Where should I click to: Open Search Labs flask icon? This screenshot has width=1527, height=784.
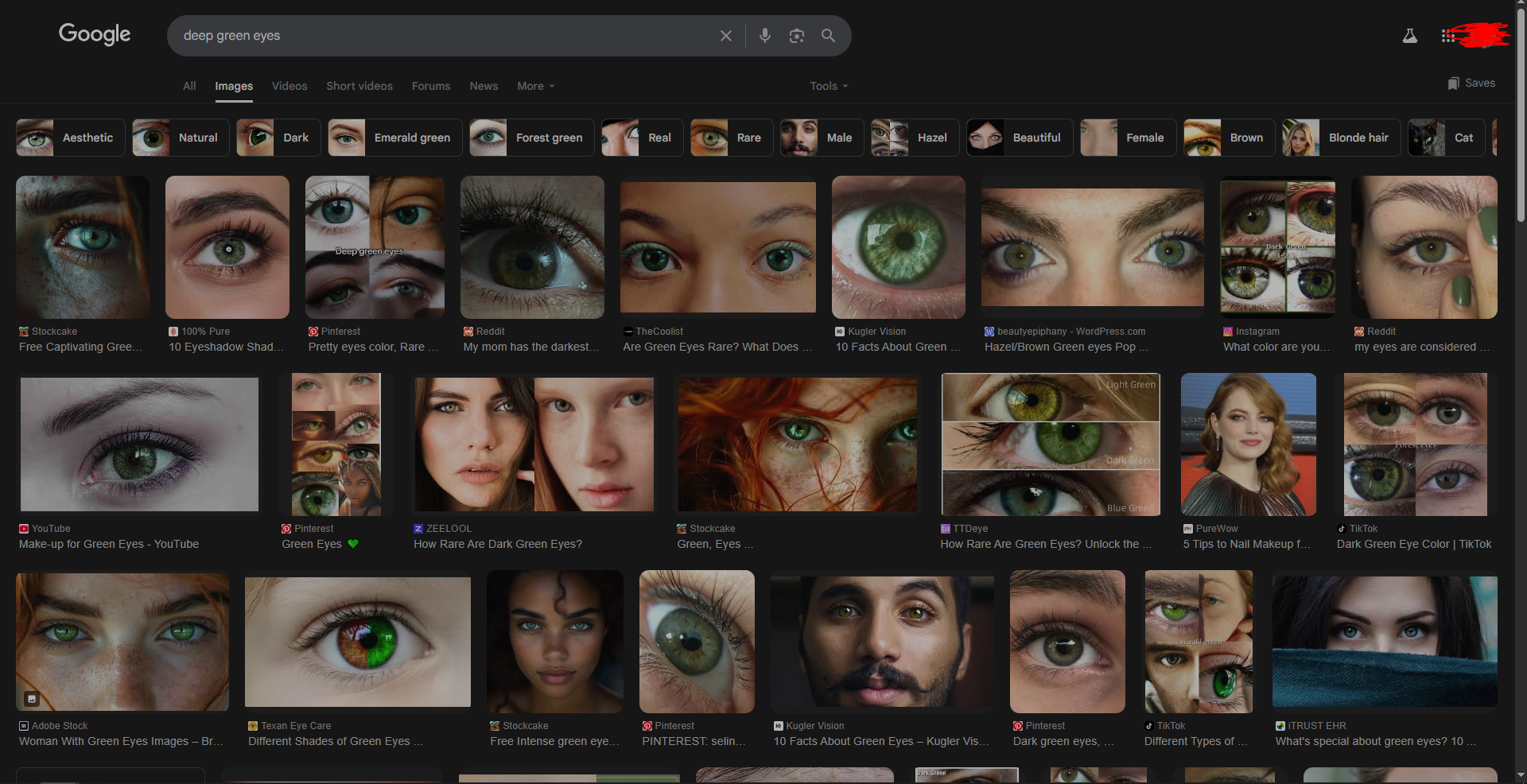(1409, 36)
